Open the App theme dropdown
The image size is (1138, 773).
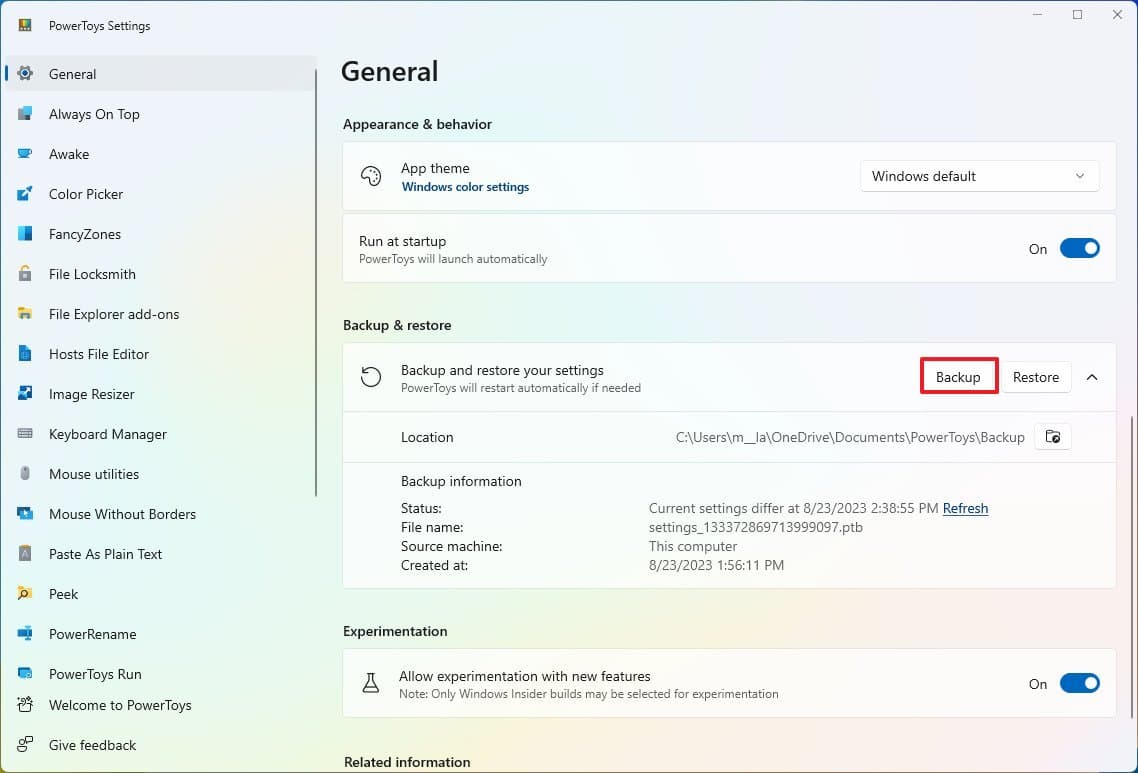coord(978,176)
